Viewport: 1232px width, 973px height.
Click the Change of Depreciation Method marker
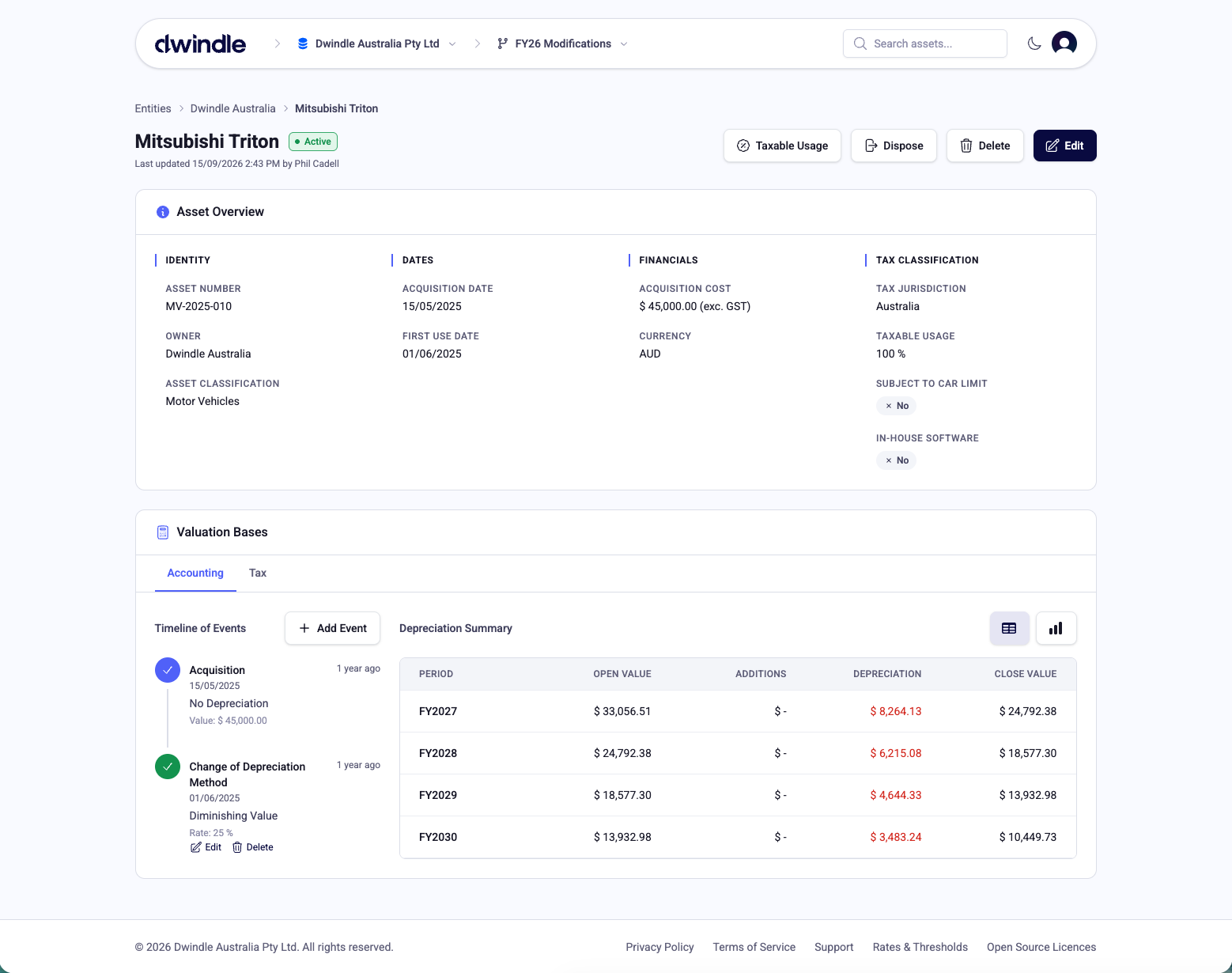click(168, 767)
